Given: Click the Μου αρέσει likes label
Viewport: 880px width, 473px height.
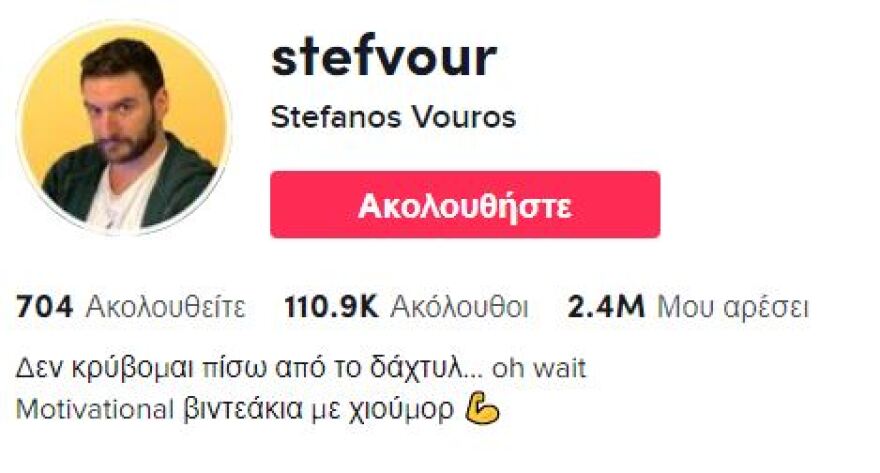Looking at the screenshot, I should [x=733, y=308].
